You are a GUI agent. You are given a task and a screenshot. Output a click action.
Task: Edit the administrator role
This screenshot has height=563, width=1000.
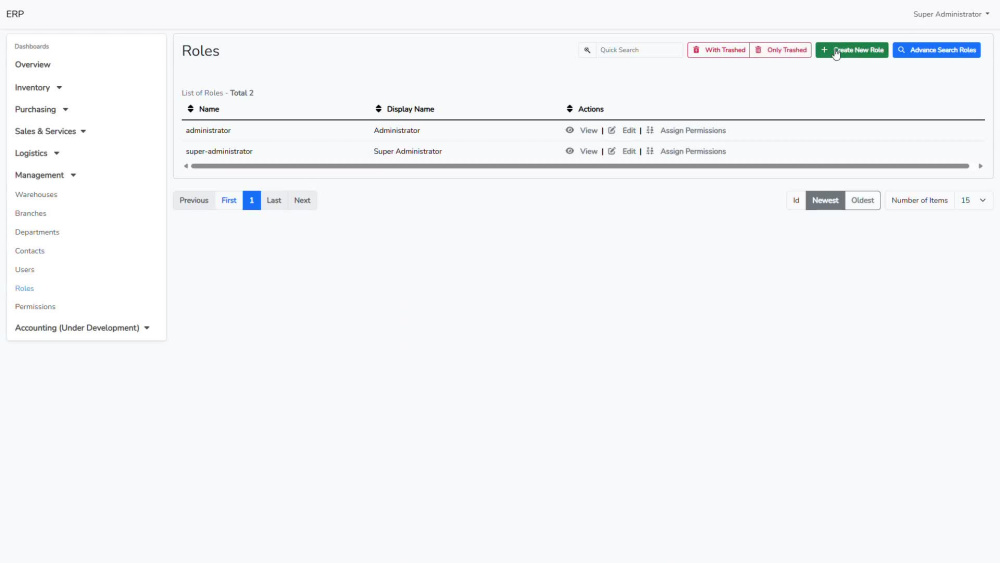pos(629,130)
